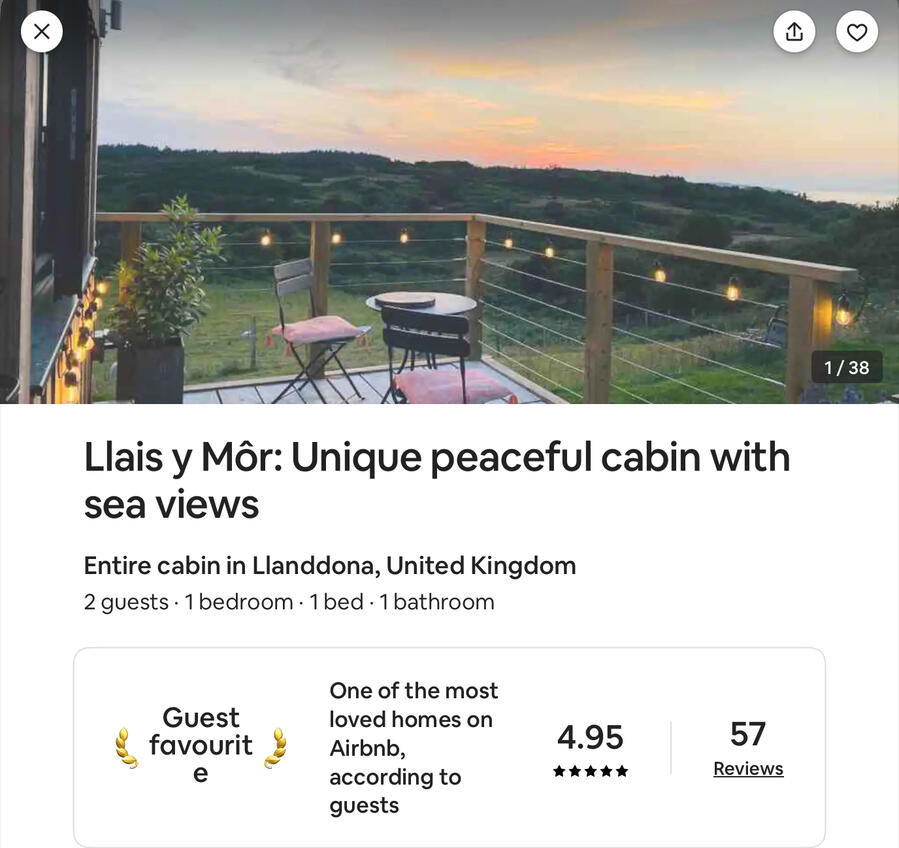The image size is (899, 848).
Task: Tap the "1 bedroom" detail
Action: 239,602
